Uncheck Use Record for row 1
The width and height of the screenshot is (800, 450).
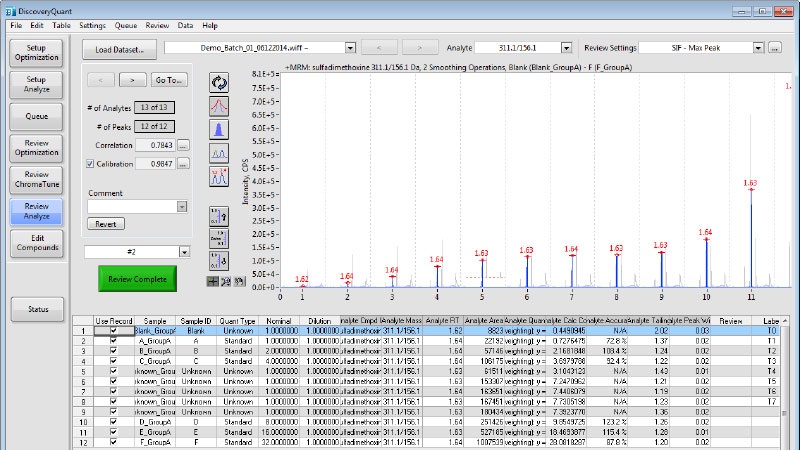click(x=113, y=331)
